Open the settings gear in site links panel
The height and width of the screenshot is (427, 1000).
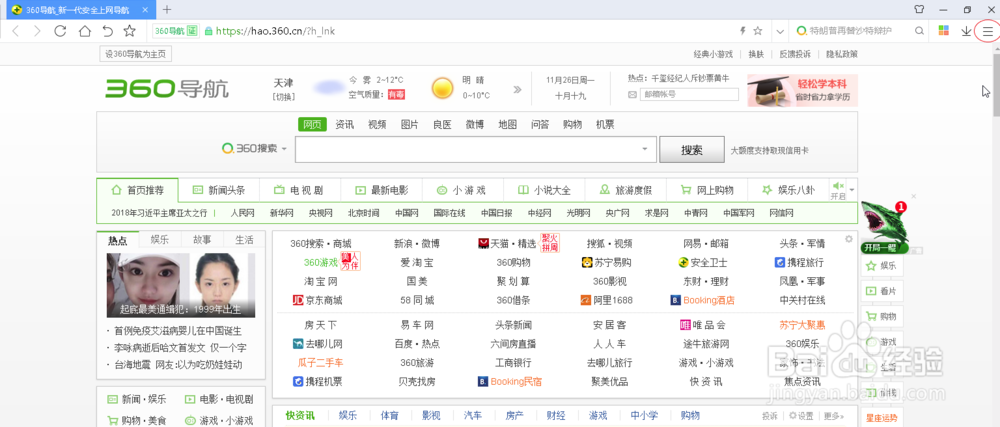tap(848, 239)
